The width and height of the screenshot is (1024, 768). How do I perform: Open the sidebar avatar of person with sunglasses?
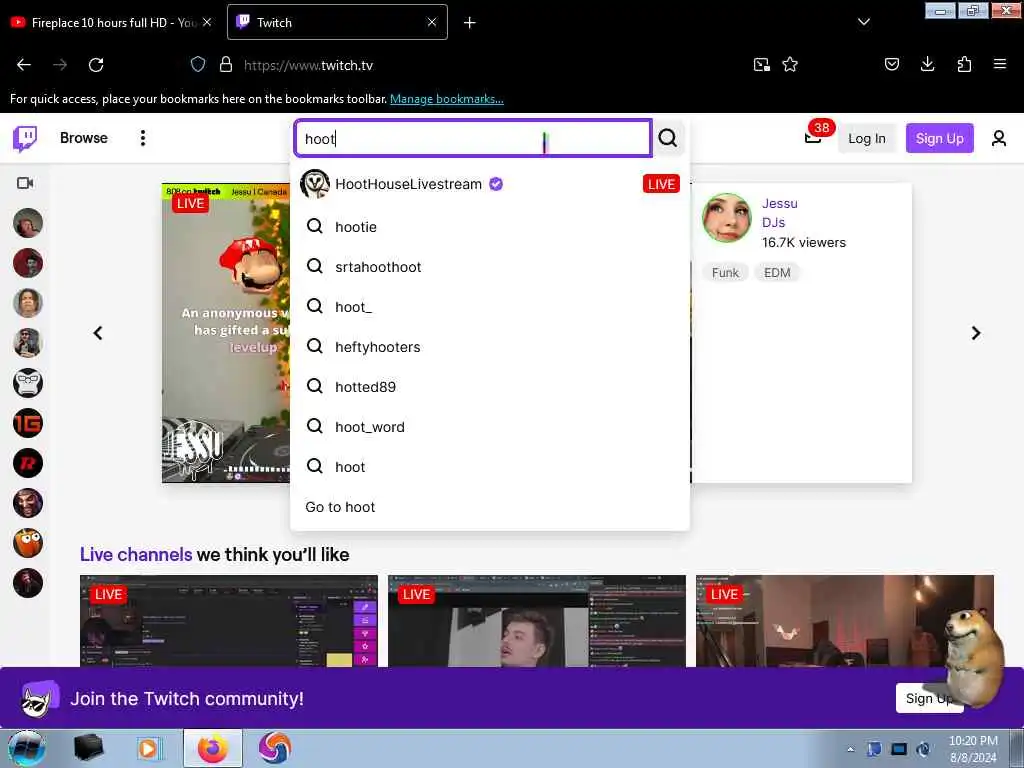pos(27,343)
